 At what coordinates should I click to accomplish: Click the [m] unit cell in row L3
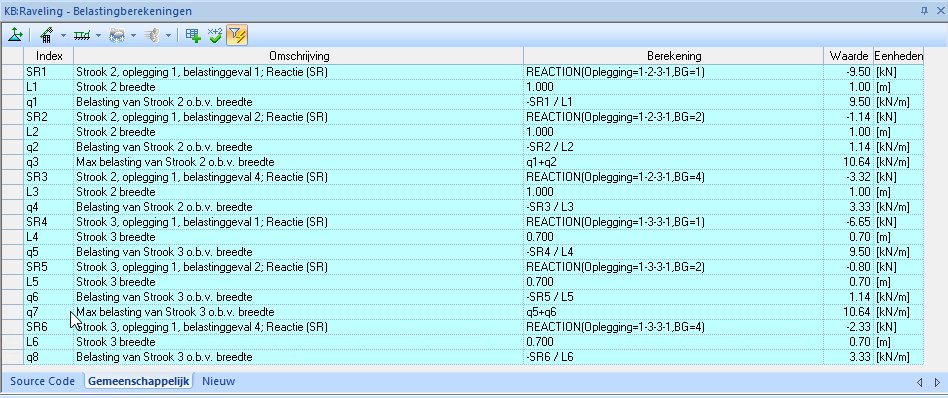point(898,192)
